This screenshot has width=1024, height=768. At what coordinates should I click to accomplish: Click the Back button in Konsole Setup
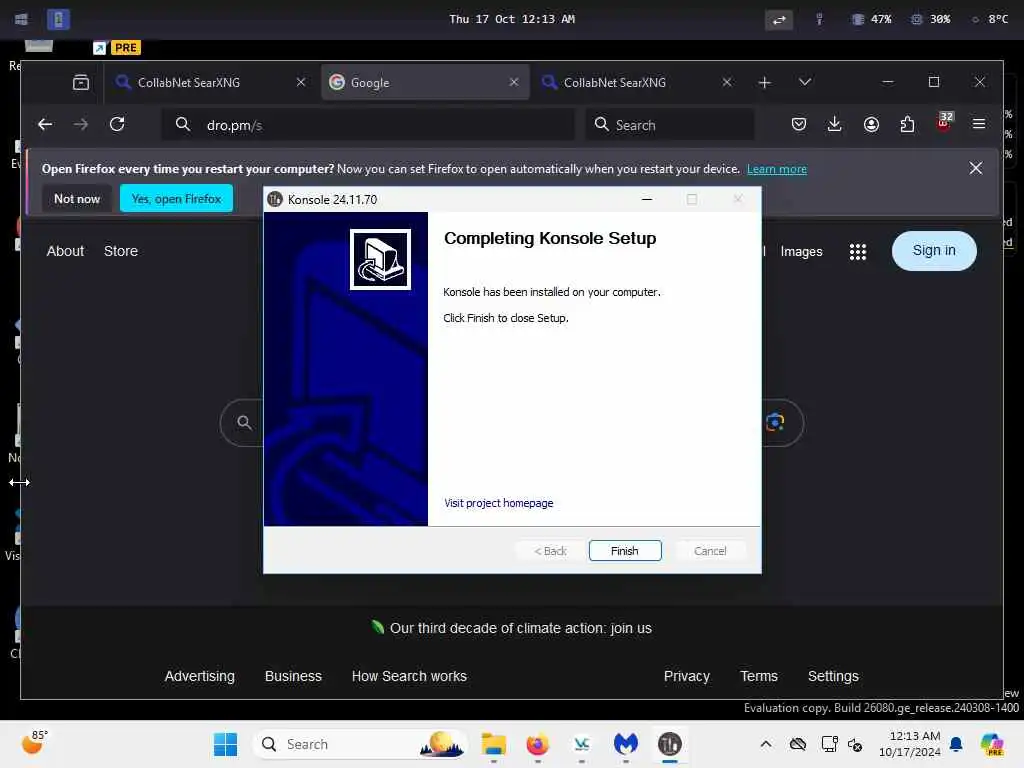(x=550, y=551)
